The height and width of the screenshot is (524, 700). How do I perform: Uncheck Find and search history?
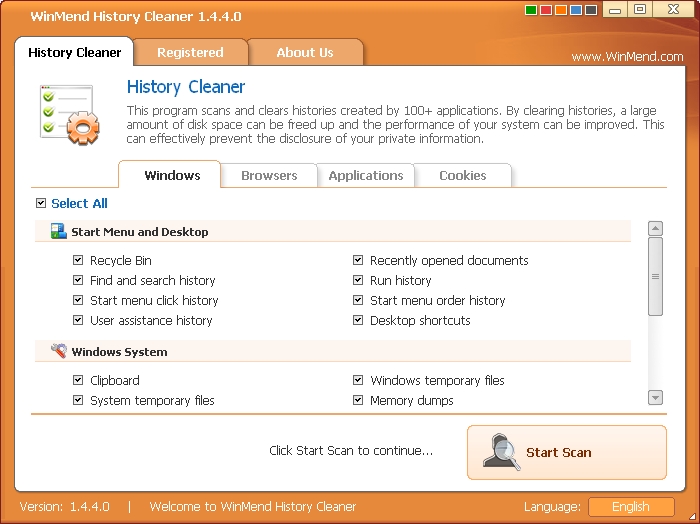pos(78,280)
